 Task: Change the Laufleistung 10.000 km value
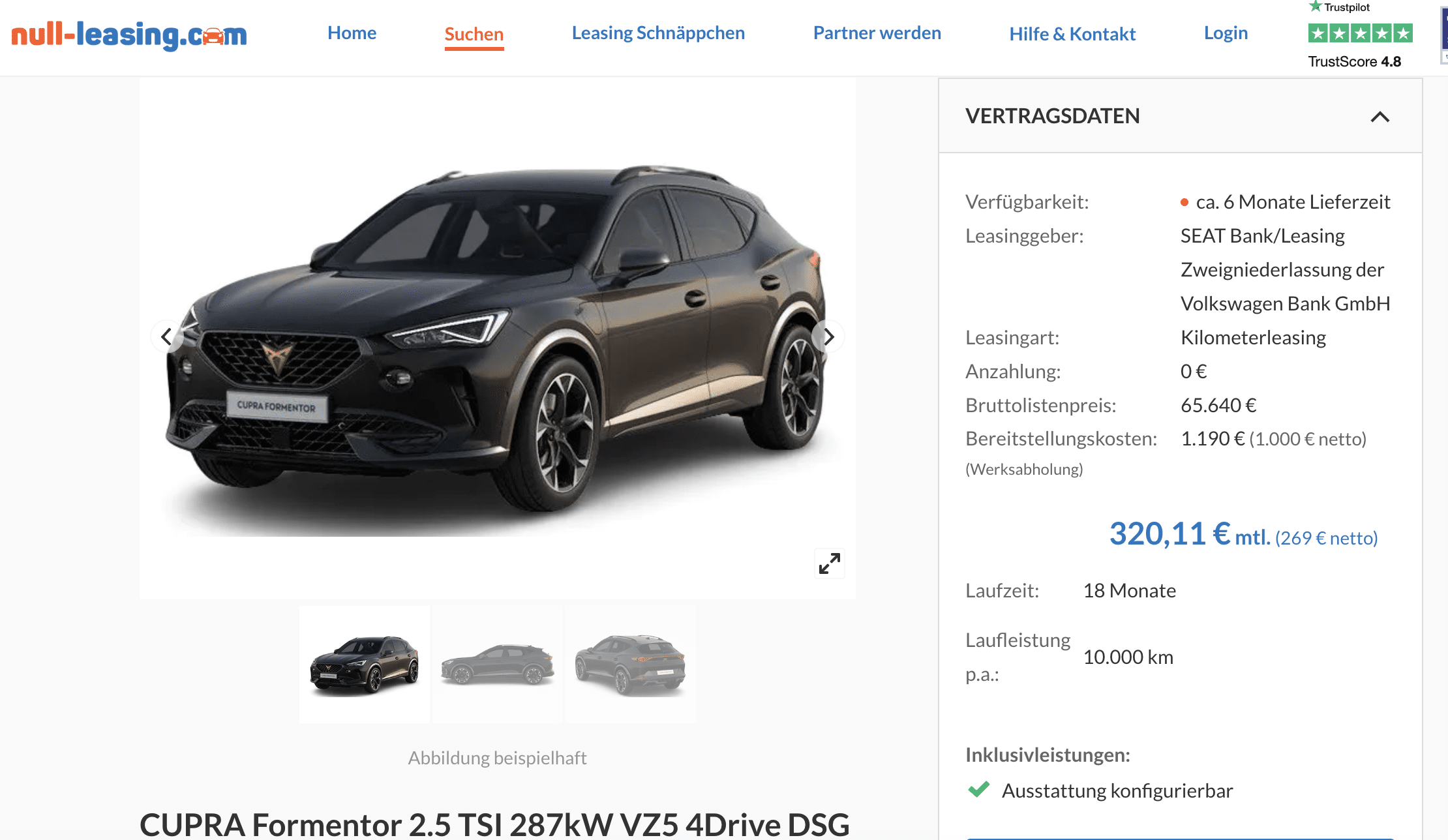pyautogui.click(x=1128, y=657)
